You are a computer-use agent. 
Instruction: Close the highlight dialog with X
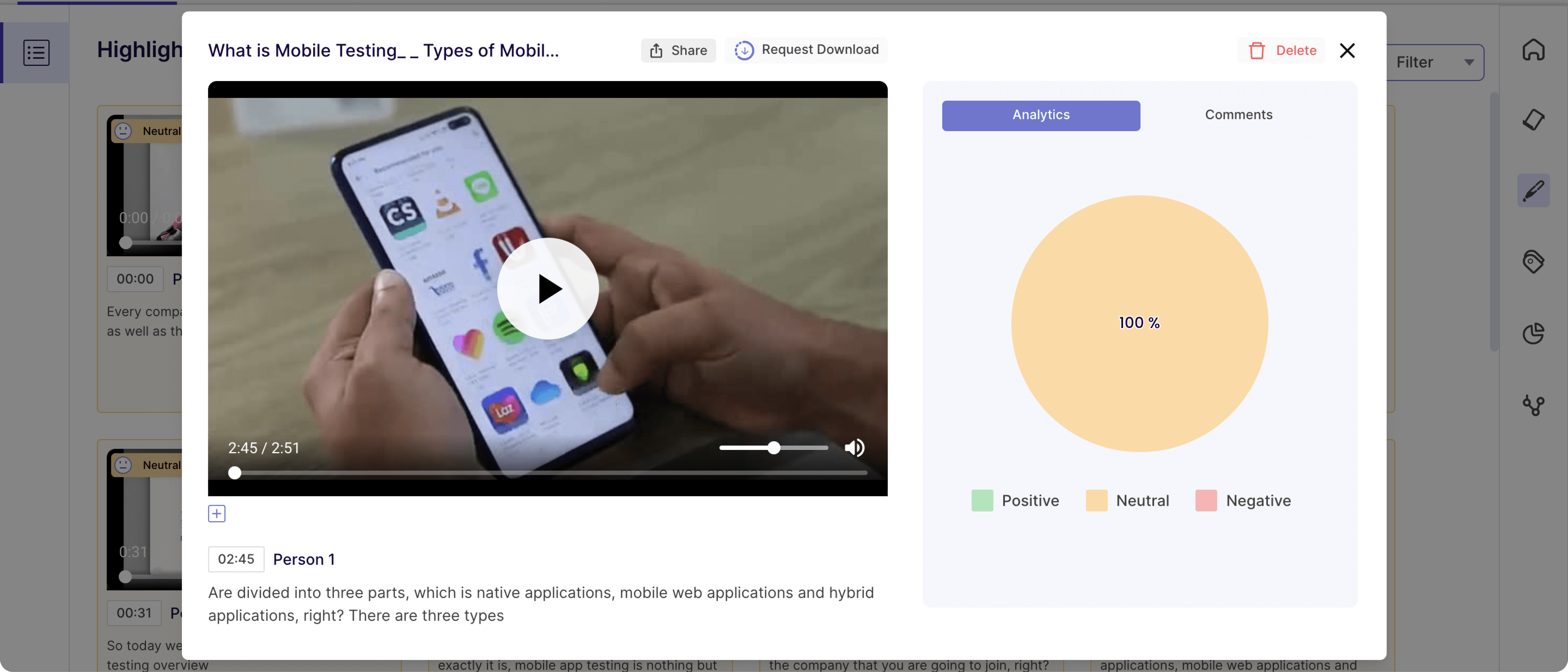pyautogui.click(x=1347, y=51)
